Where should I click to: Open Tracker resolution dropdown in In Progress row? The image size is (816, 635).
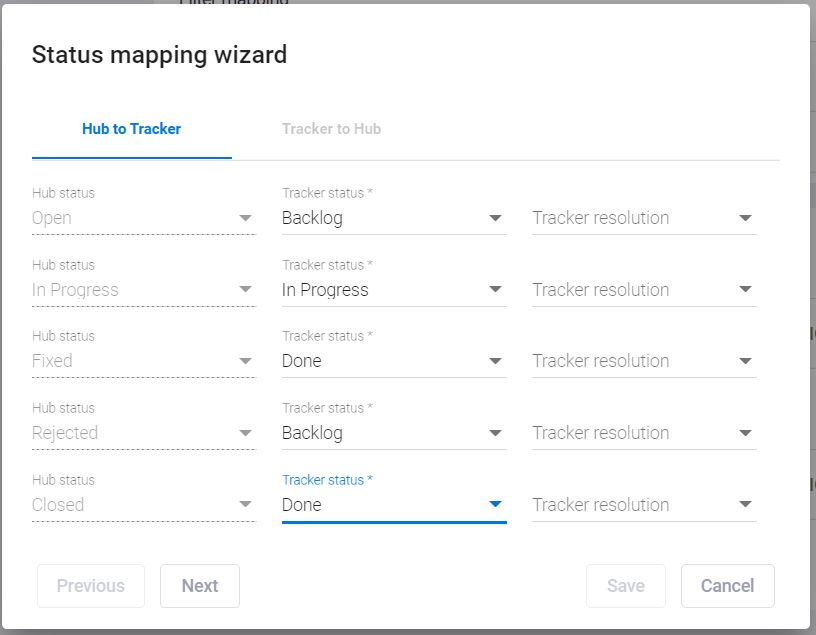[644, 289]
